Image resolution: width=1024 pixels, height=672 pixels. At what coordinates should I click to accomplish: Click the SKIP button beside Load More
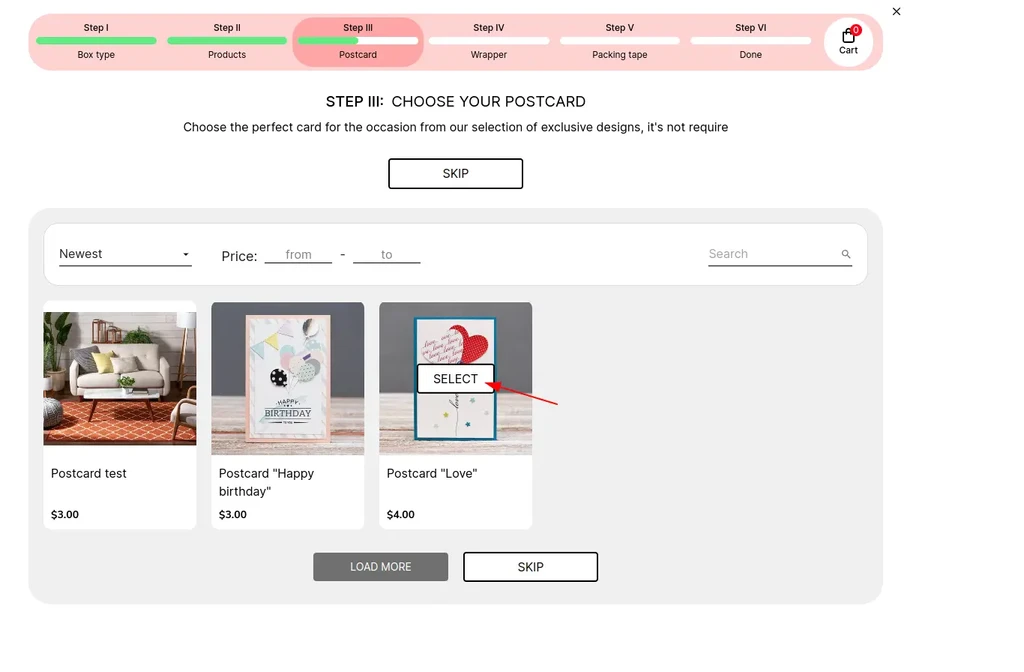pos(530,567)
